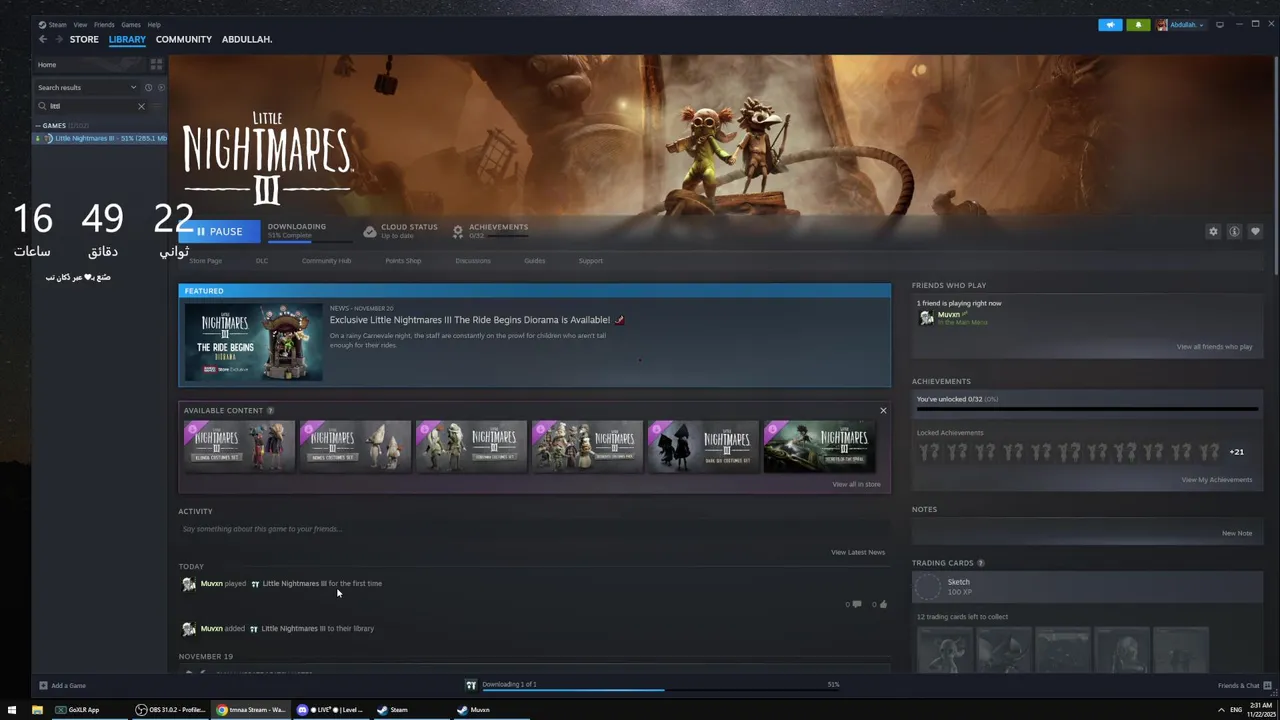Open game settings gear icon

[1213, 231]
